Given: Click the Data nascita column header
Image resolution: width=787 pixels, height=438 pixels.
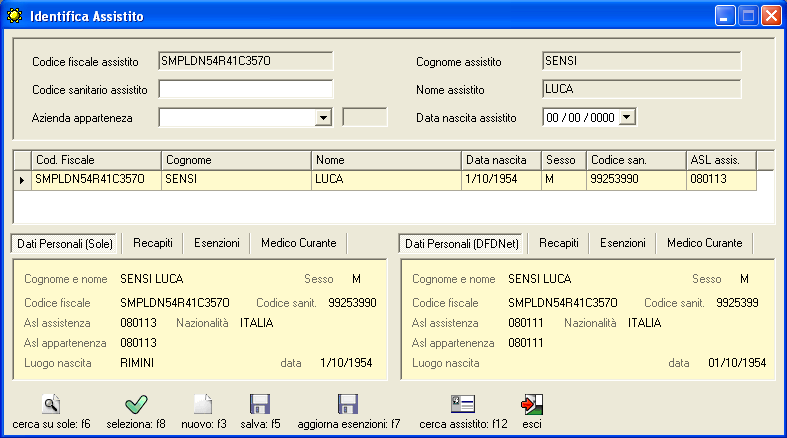Looking at the screenshot, I should click(500, 160).
